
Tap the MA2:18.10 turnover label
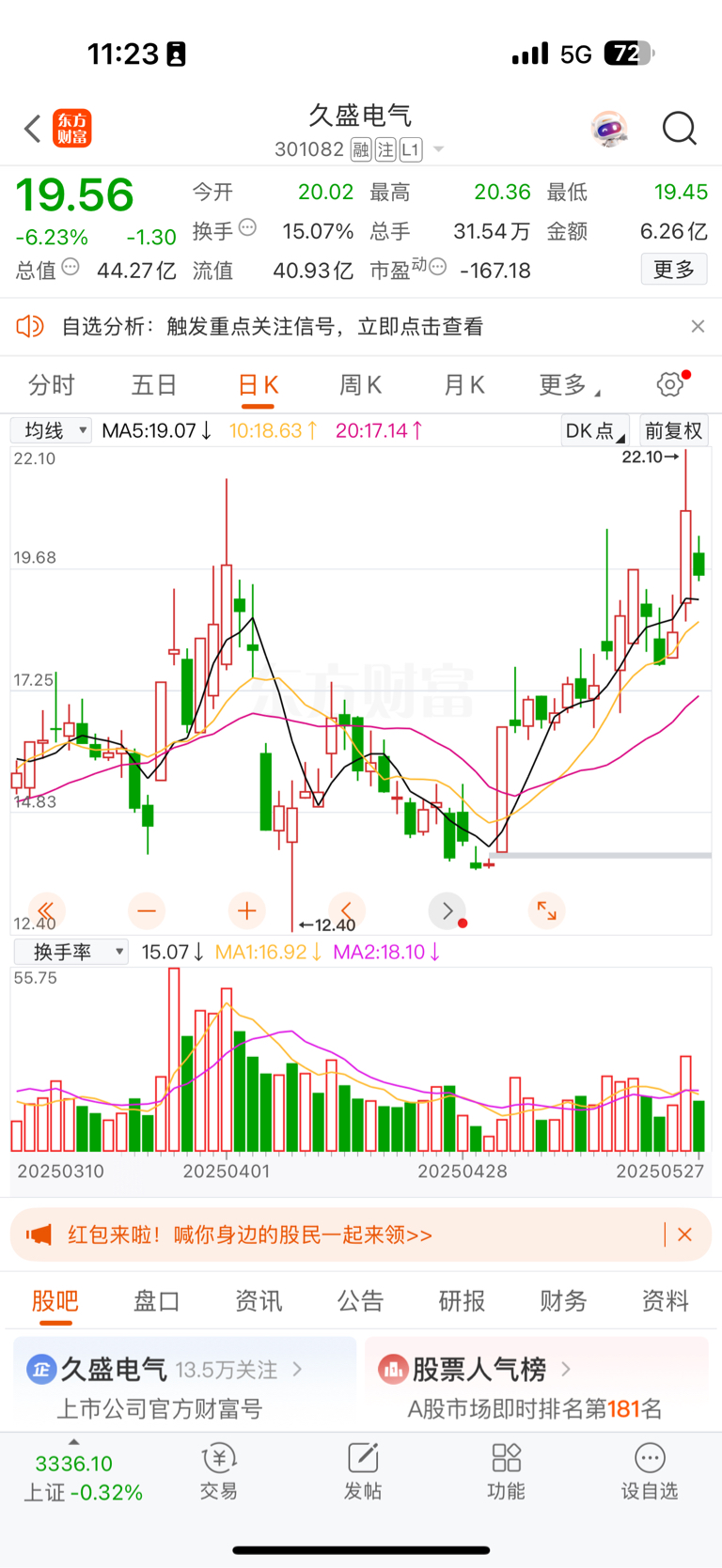tap(386, 952)
